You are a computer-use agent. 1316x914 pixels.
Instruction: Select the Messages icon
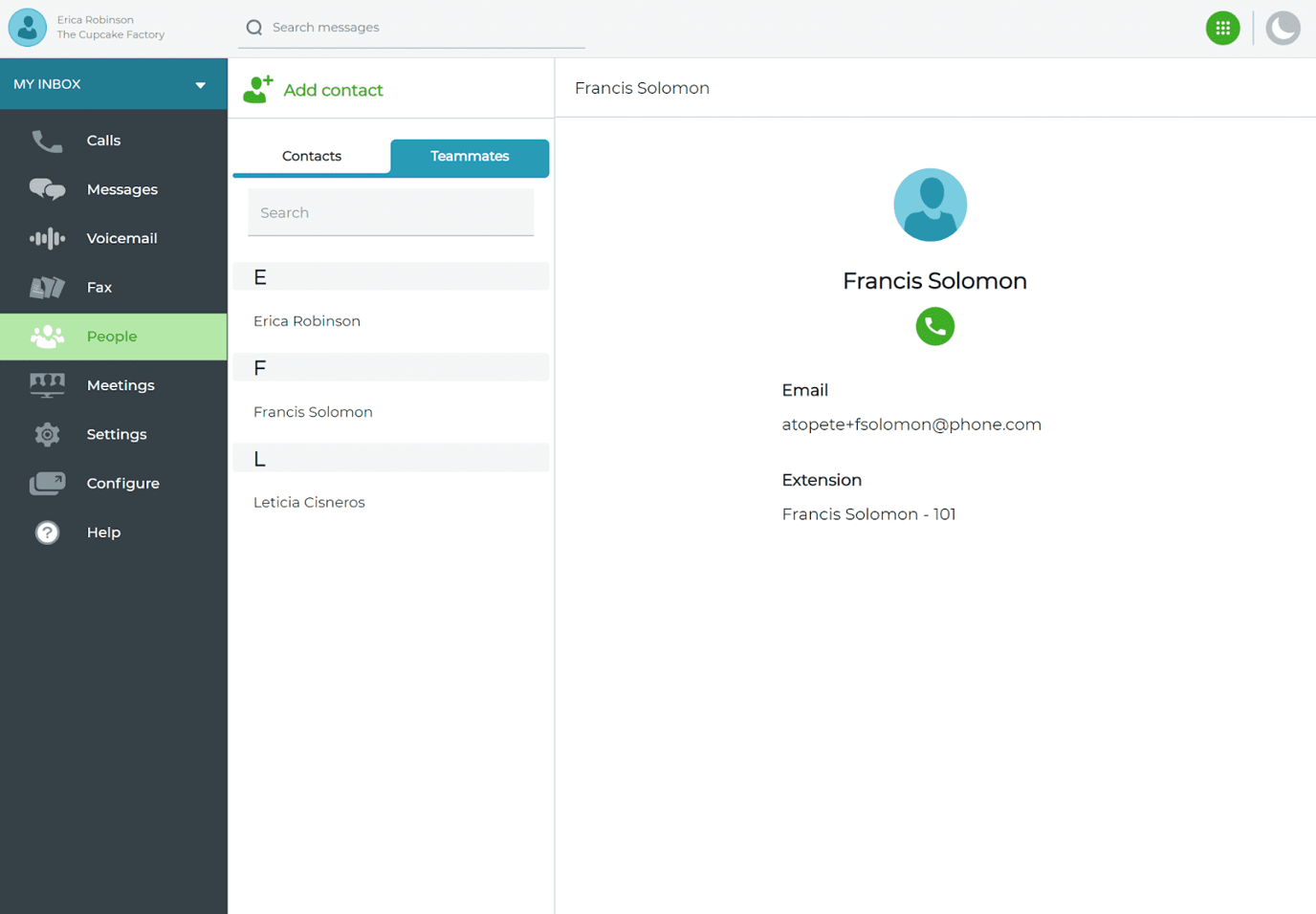point(47,189)
